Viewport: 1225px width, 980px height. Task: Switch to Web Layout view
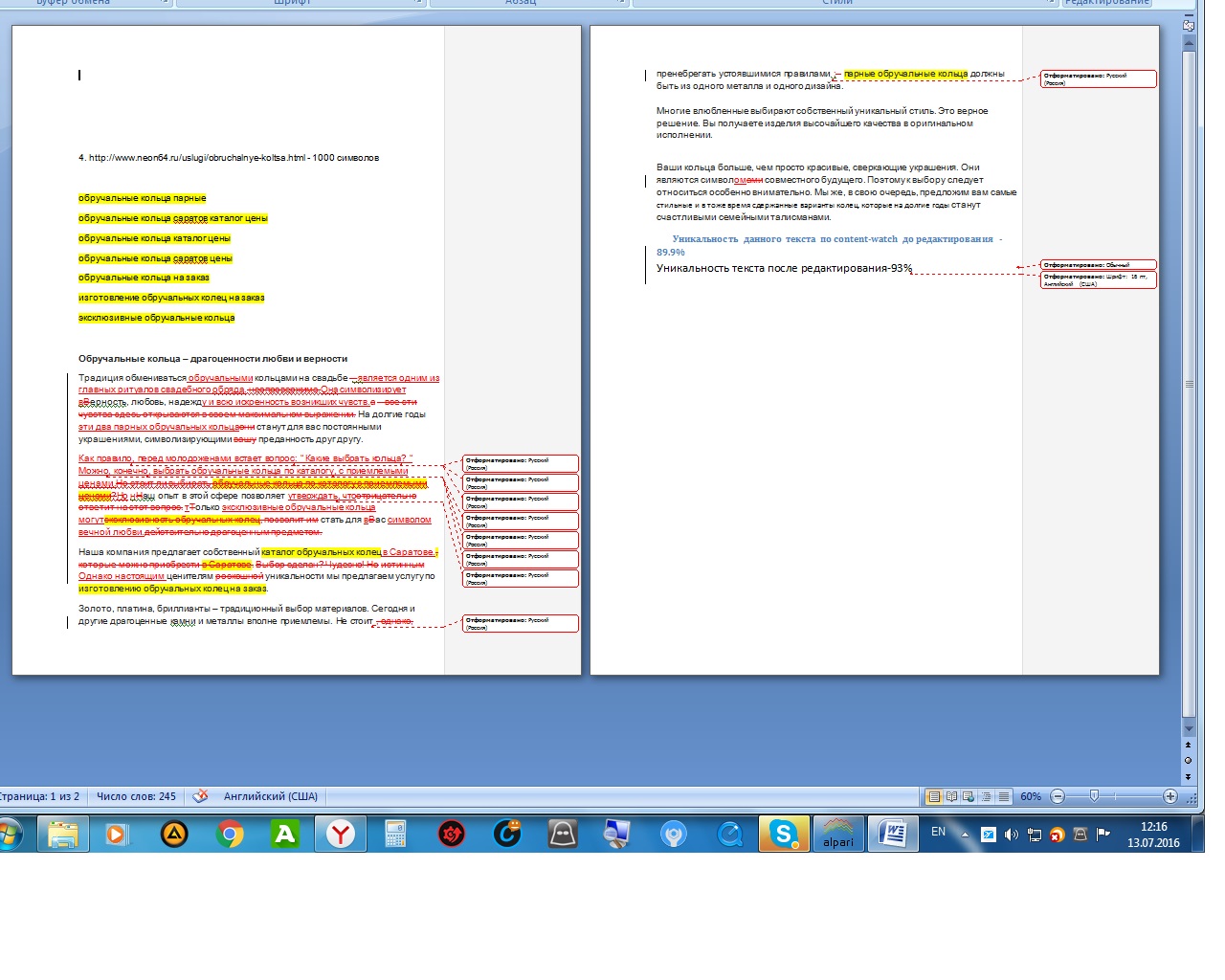[x=969, y=796]
